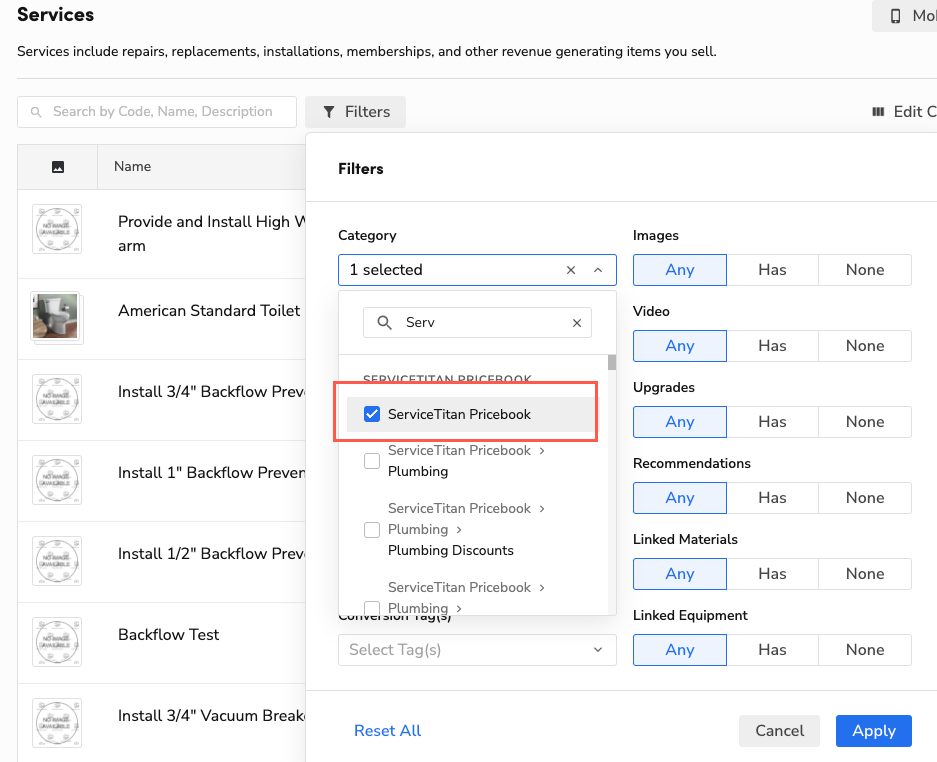This screenshot has width=937, height=762.
Task: Select None for Recommendations
Action: click(865, 498)
